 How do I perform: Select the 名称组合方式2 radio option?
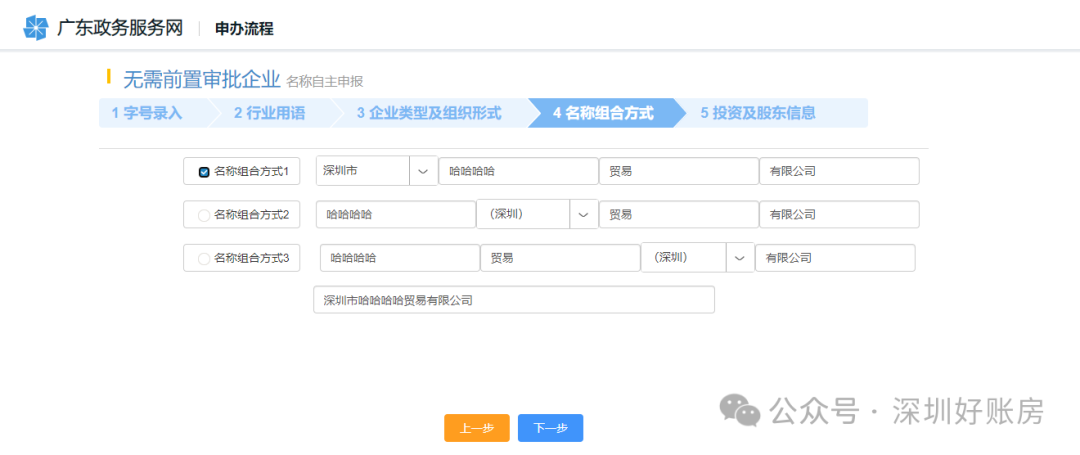[204, 215]
